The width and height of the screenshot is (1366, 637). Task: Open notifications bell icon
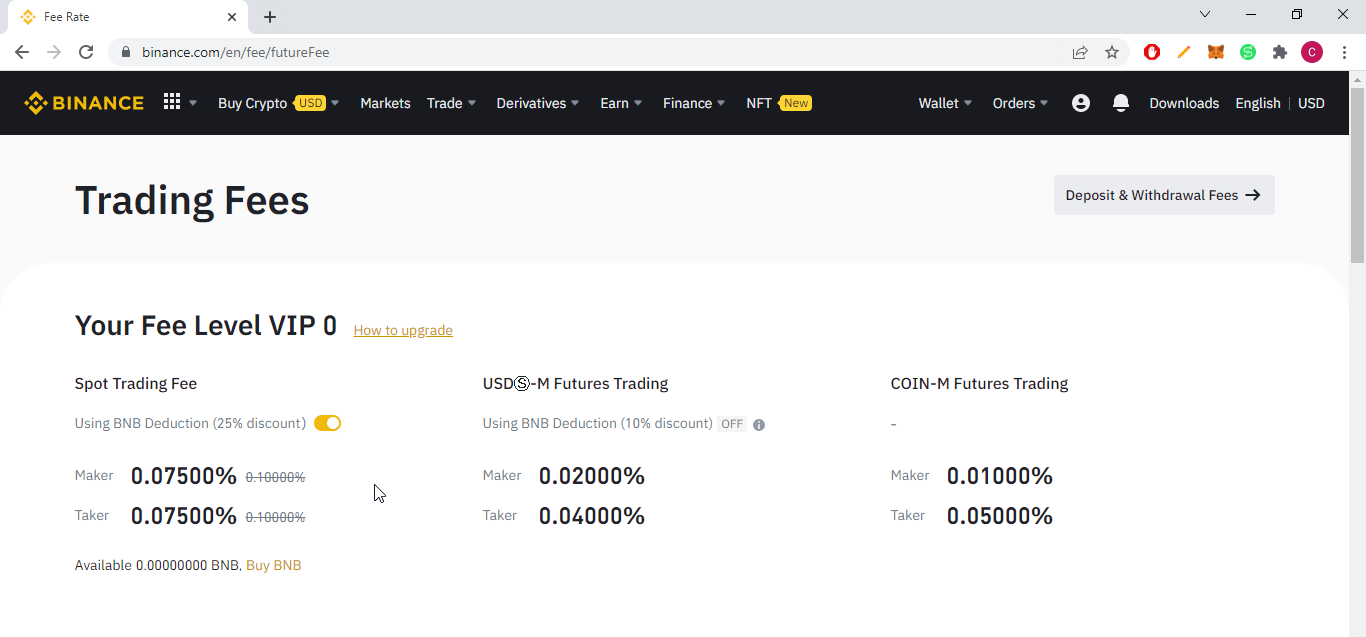click(x=1121, y=103)
